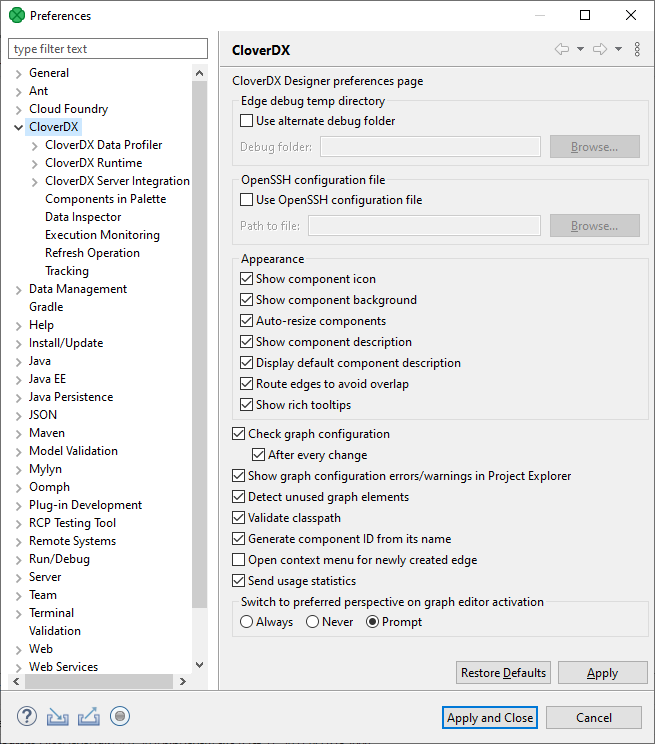Click tree scrollbar down arrow

click(x=200, y=665)
